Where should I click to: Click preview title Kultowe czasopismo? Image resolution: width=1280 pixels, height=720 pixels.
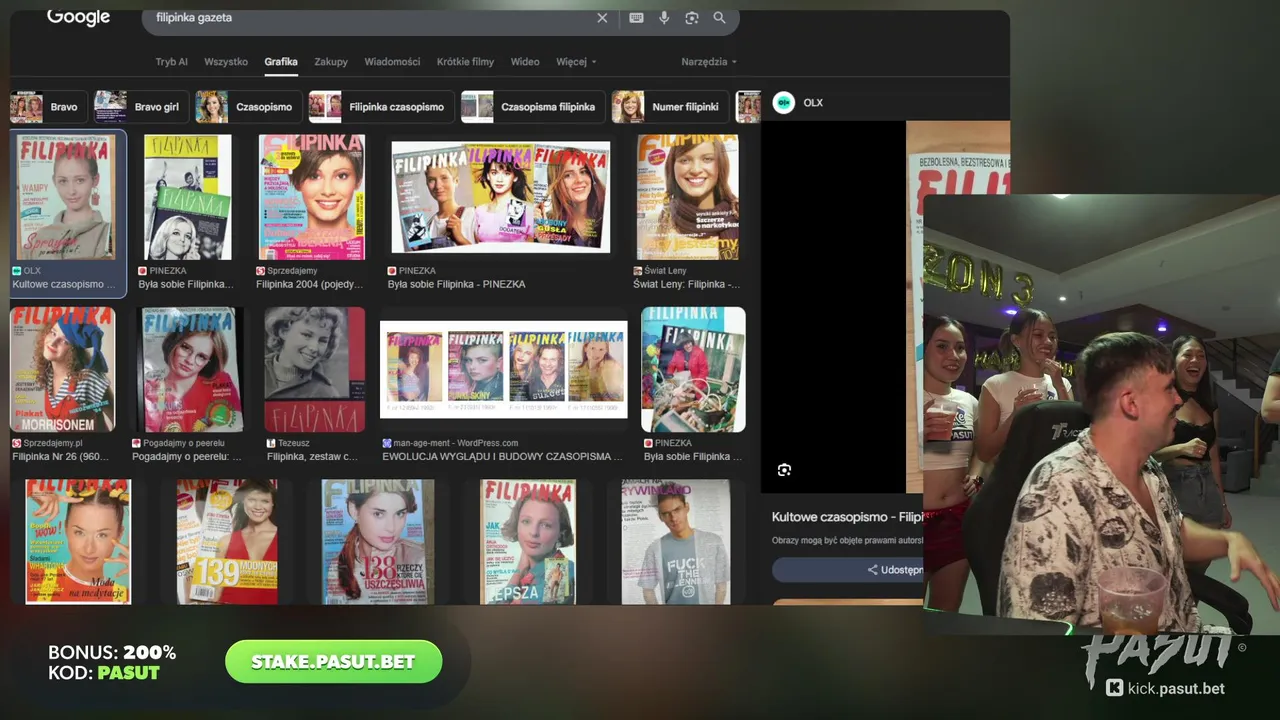(x=846, y=517)
